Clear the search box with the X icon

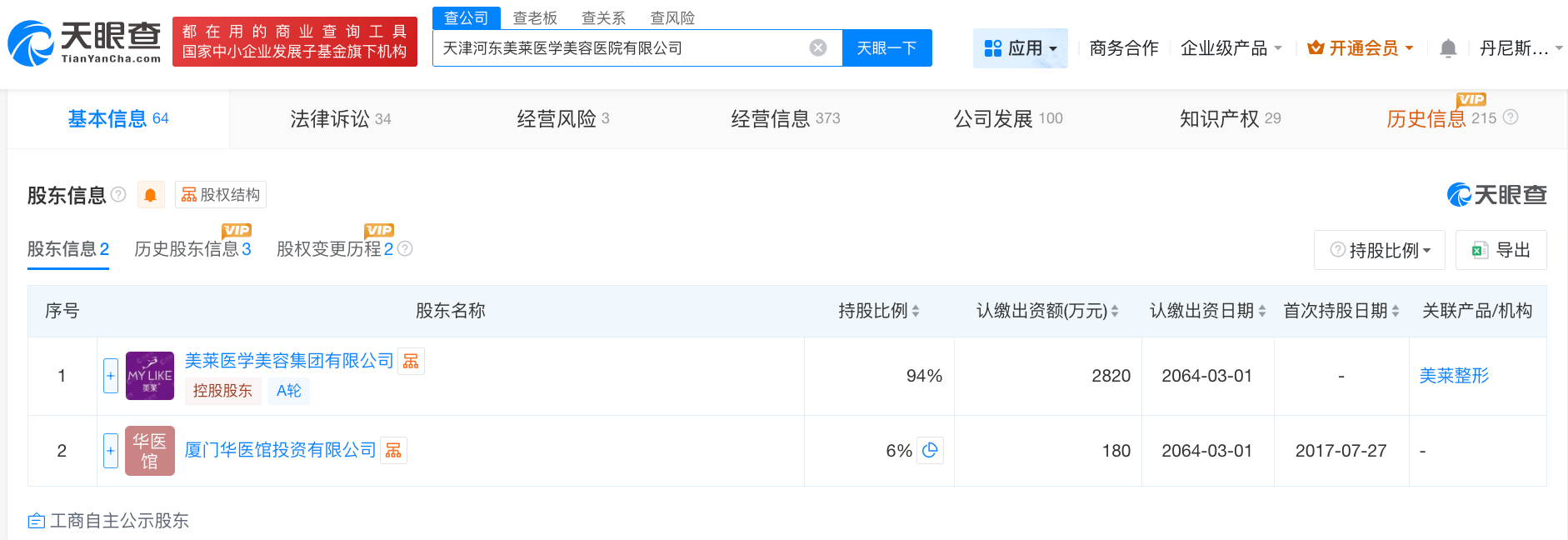point(818,47)
